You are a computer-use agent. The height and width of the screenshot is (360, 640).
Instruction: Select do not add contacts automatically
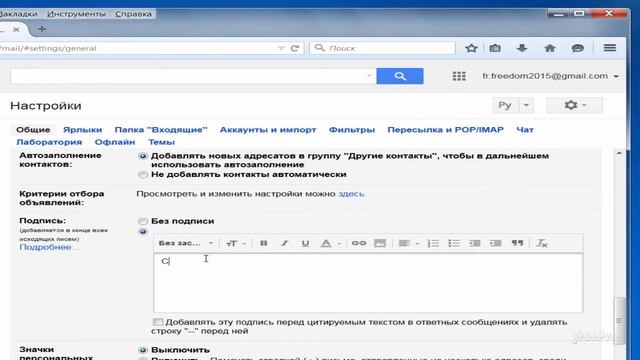(142, 175)
